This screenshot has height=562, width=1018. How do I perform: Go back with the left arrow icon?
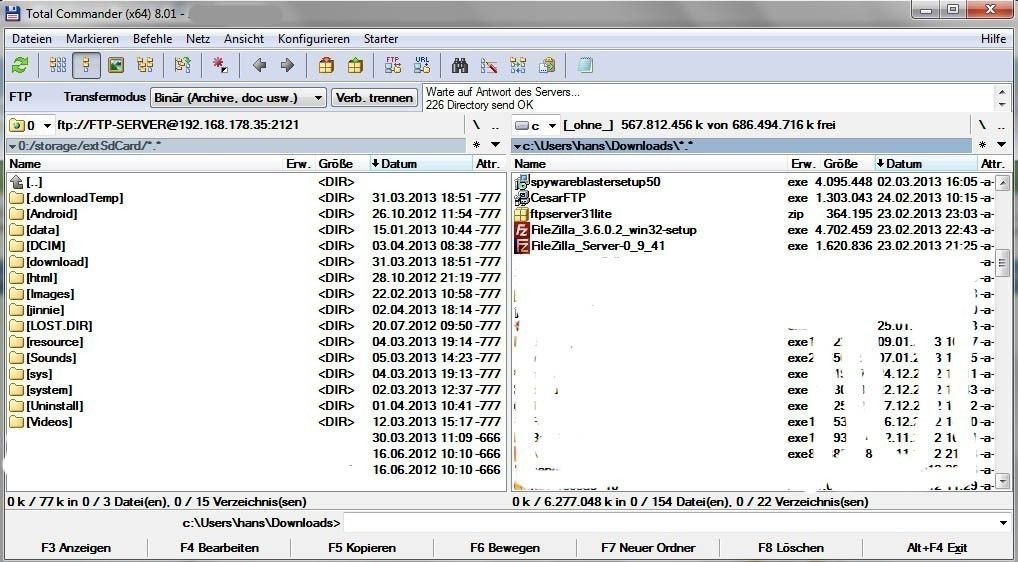pyautogui.click(x=259, y=66)
